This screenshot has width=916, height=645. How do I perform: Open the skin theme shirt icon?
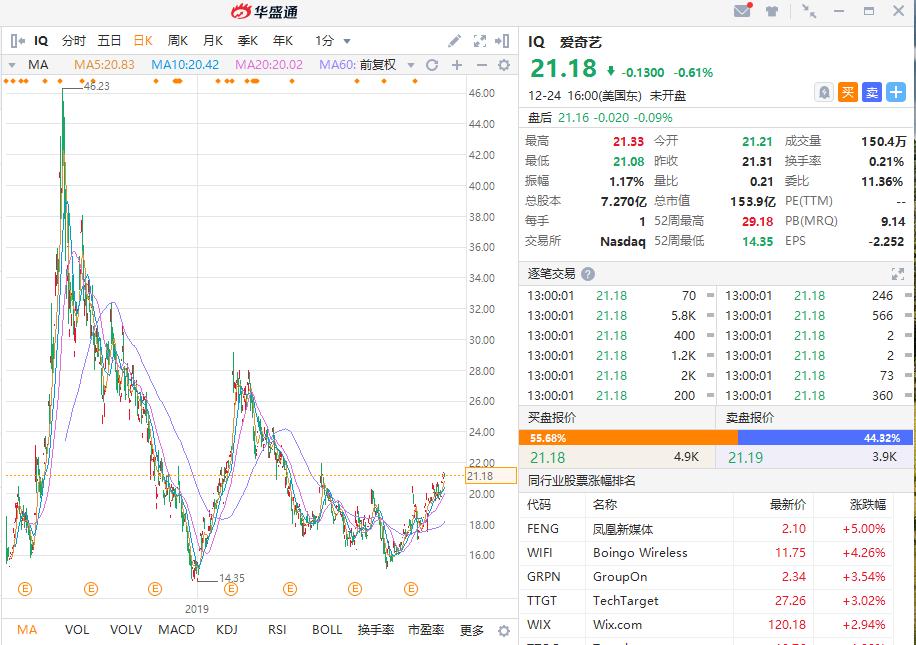[x=772, y=11]
